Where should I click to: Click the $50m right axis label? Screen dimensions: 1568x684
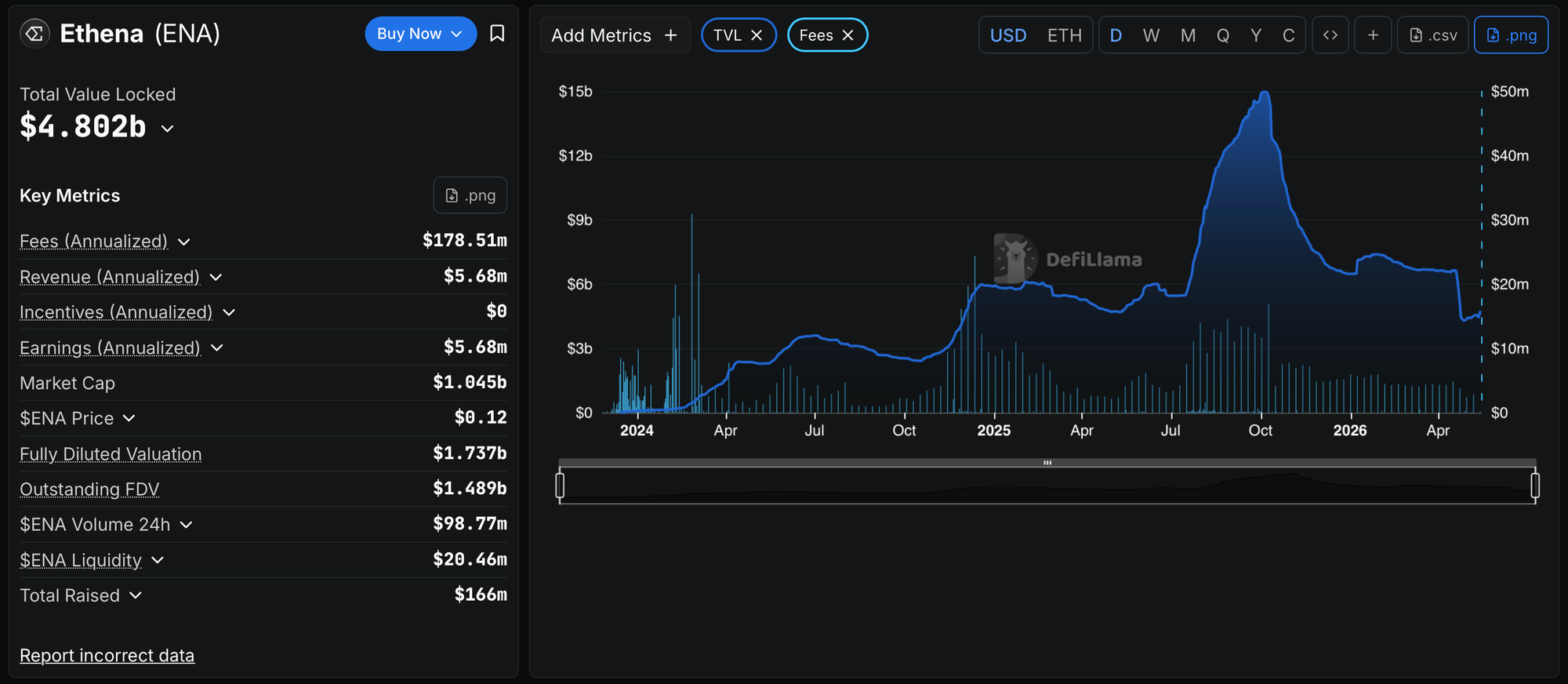(1510, 92)
